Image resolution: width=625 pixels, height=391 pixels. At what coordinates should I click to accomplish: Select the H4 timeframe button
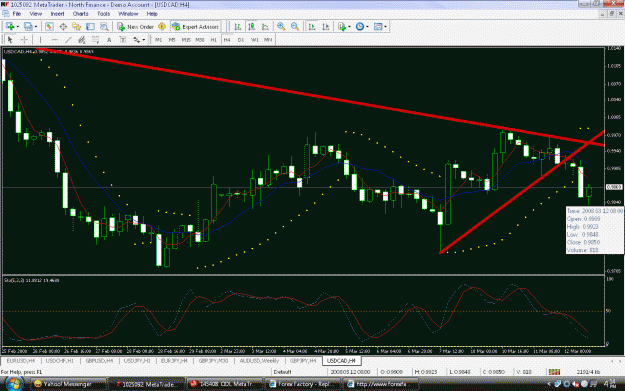point(227,40)
